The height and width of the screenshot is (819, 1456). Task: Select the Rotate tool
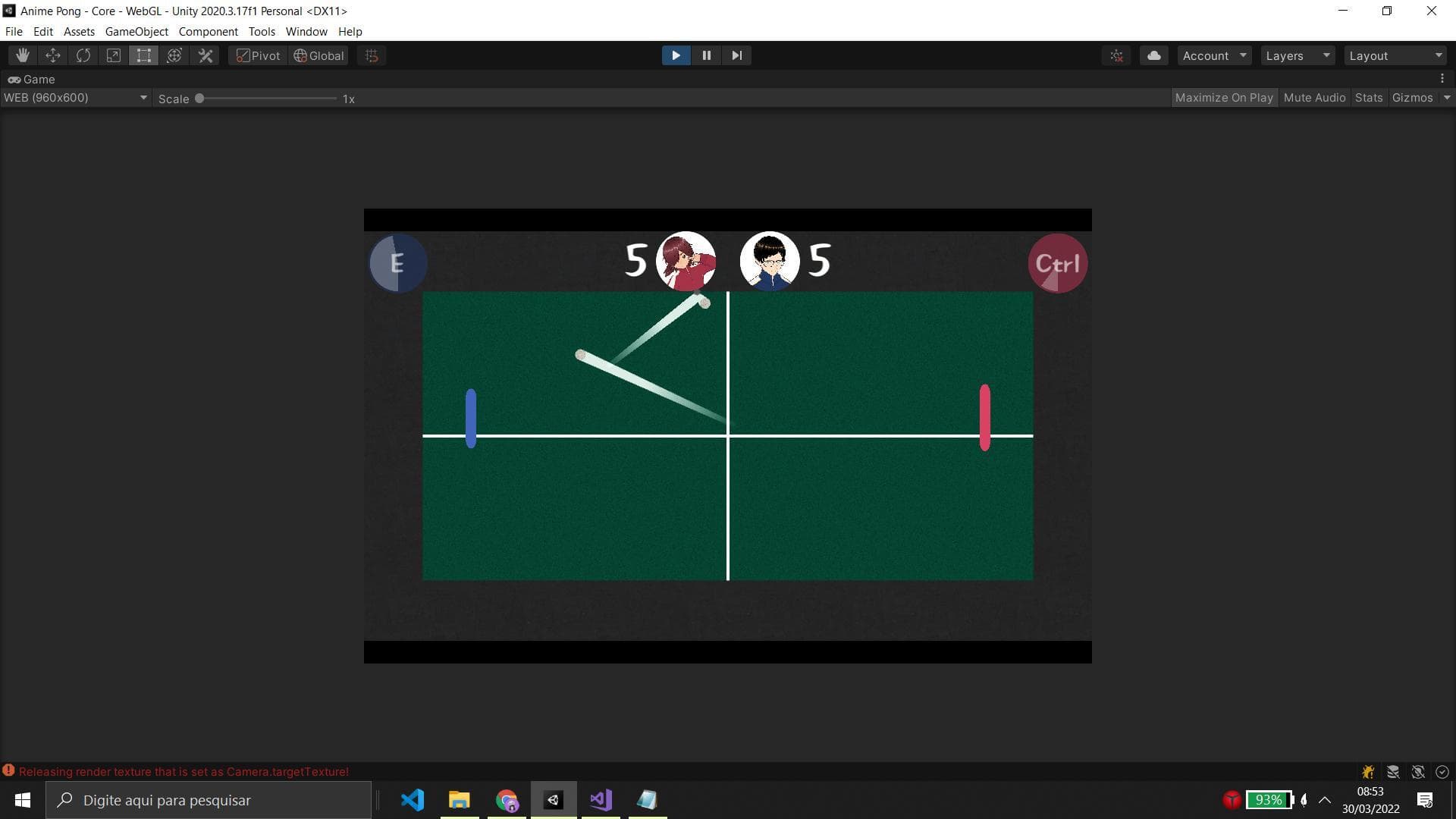coord(83,55)
